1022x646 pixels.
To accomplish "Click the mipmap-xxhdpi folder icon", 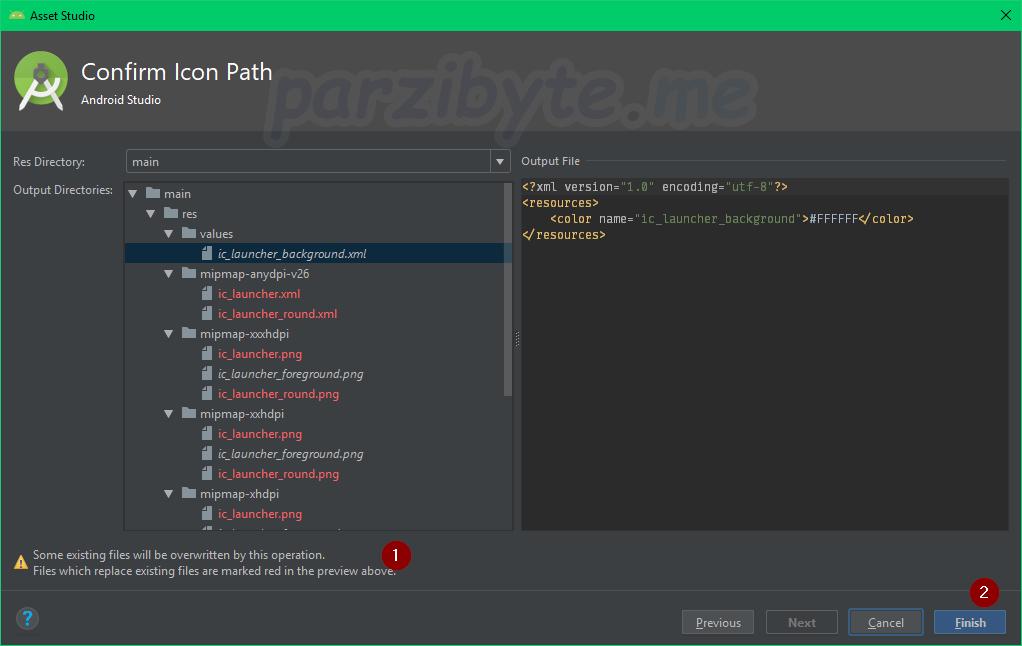I will (188, 414).
